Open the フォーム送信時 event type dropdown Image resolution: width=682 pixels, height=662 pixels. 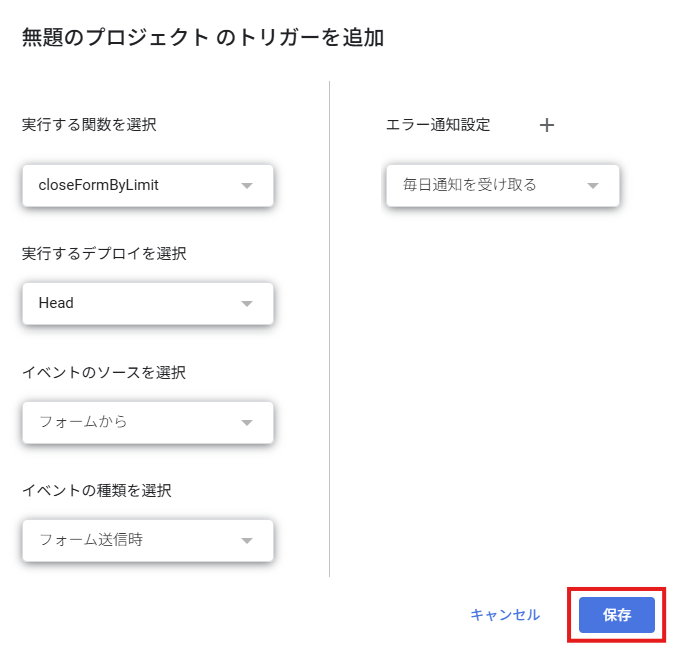(x=148, y=541)
